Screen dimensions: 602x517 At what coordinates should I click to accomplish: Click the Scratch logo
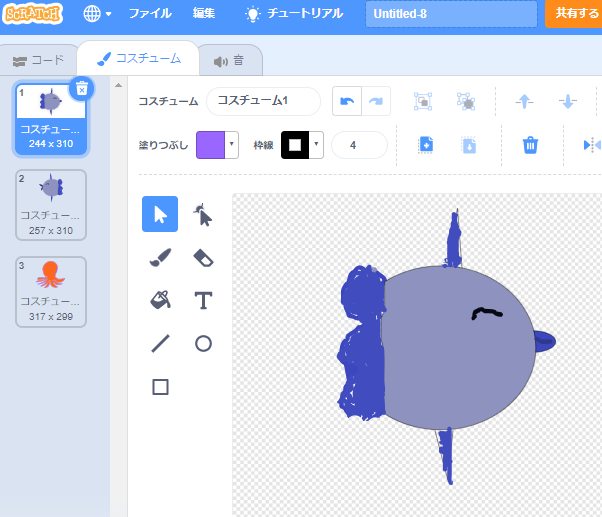pyautogui.click(x=33, y=14)
